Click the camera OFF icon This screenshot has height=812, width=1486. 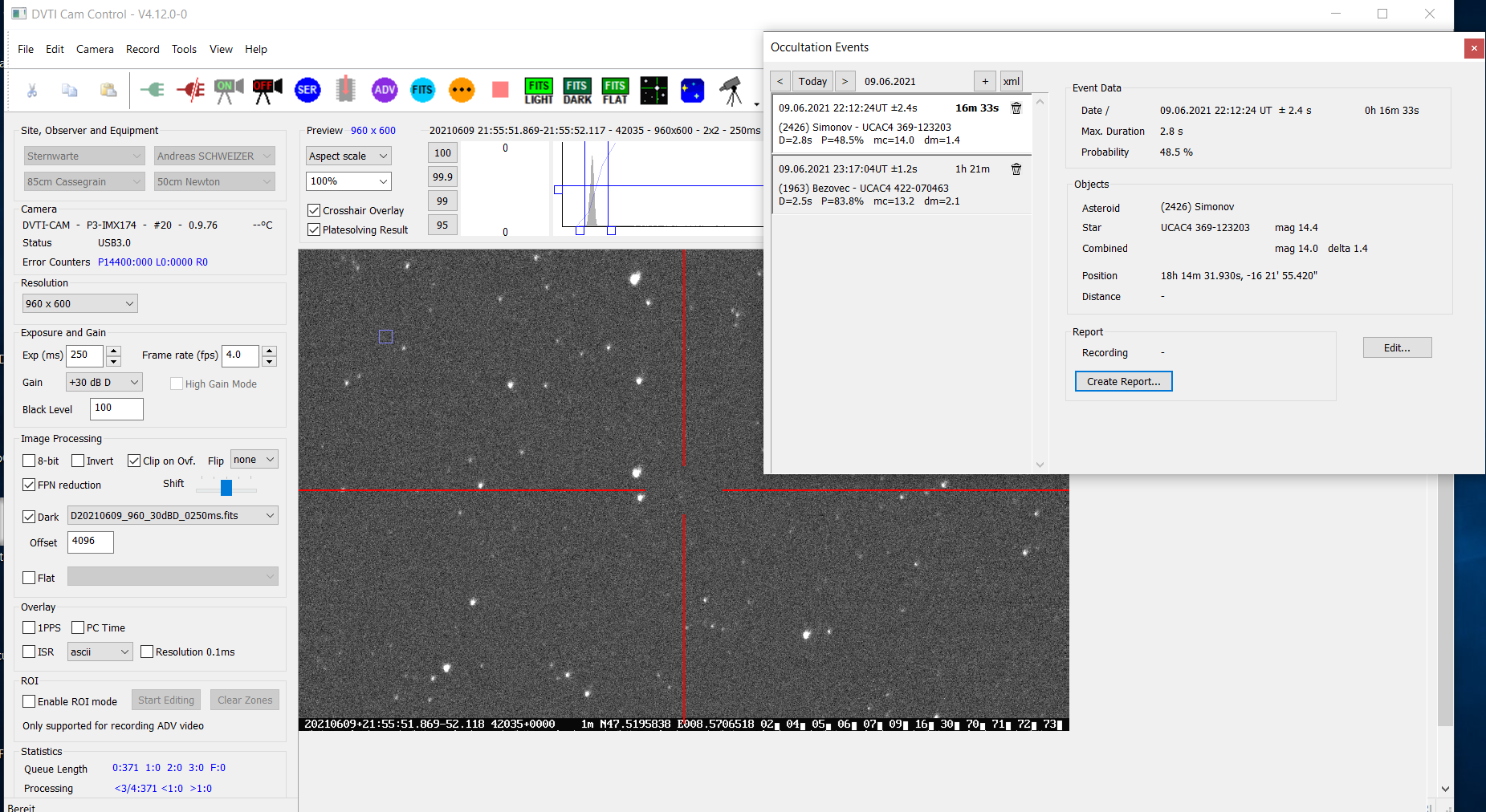[267, 90]
